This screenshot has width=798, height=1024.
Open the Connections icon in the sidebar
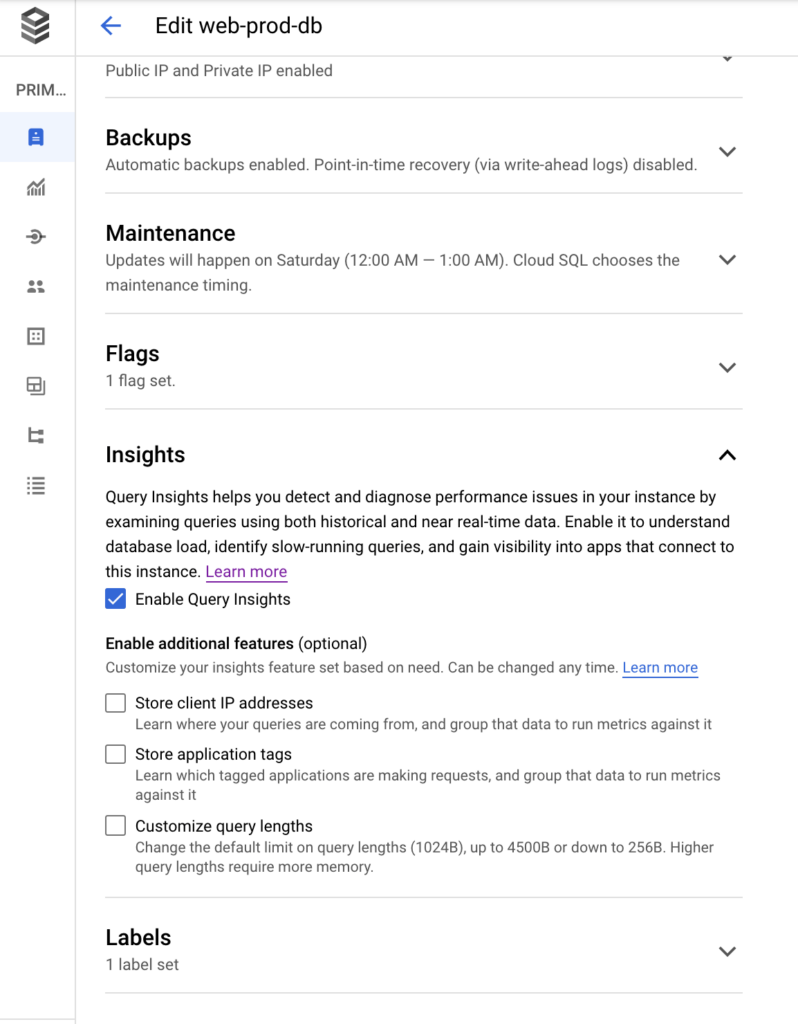pos(37,237)
